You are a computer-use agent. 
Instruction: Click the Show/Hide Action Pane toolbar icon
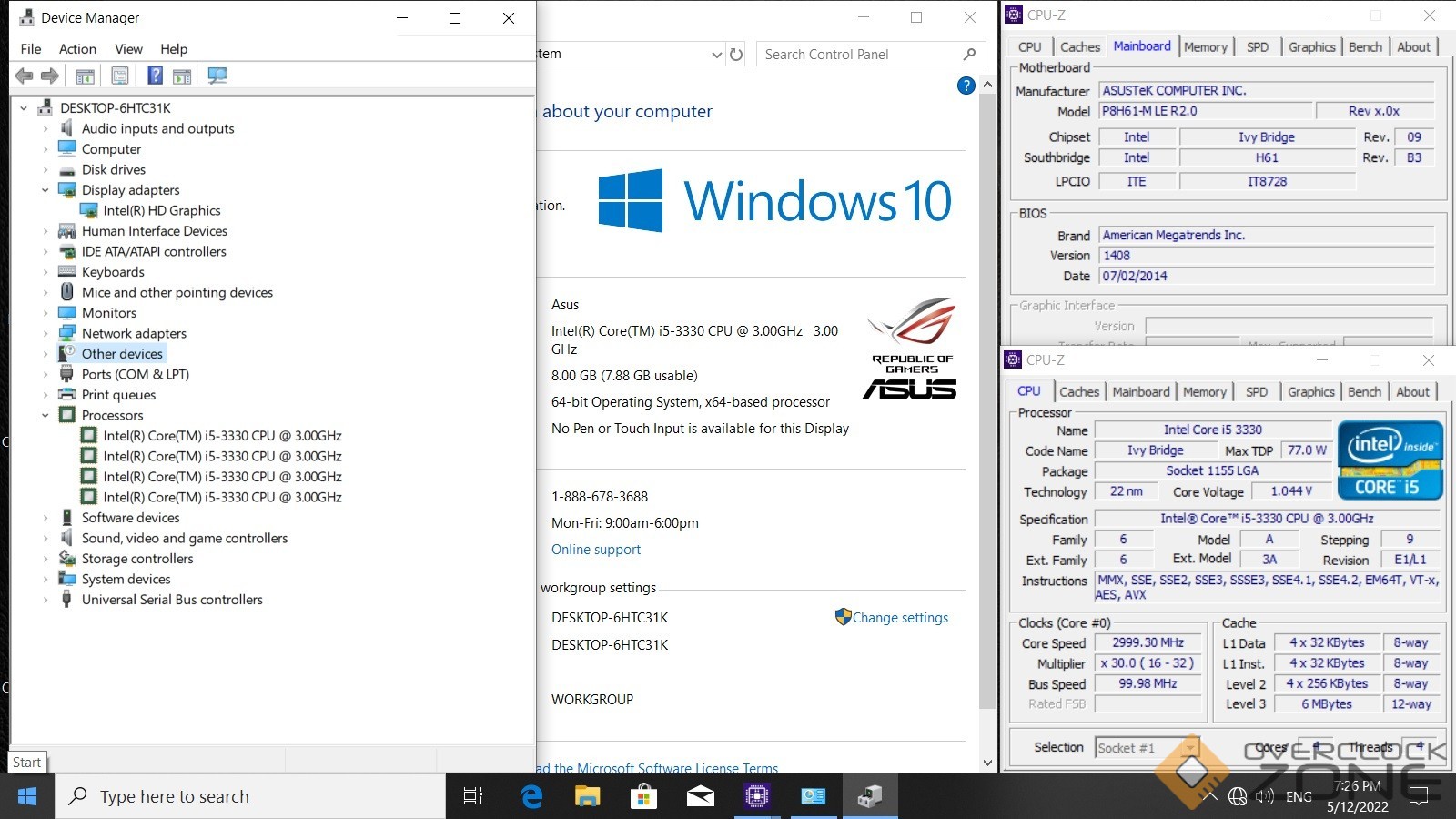click(x=182, y=76)
